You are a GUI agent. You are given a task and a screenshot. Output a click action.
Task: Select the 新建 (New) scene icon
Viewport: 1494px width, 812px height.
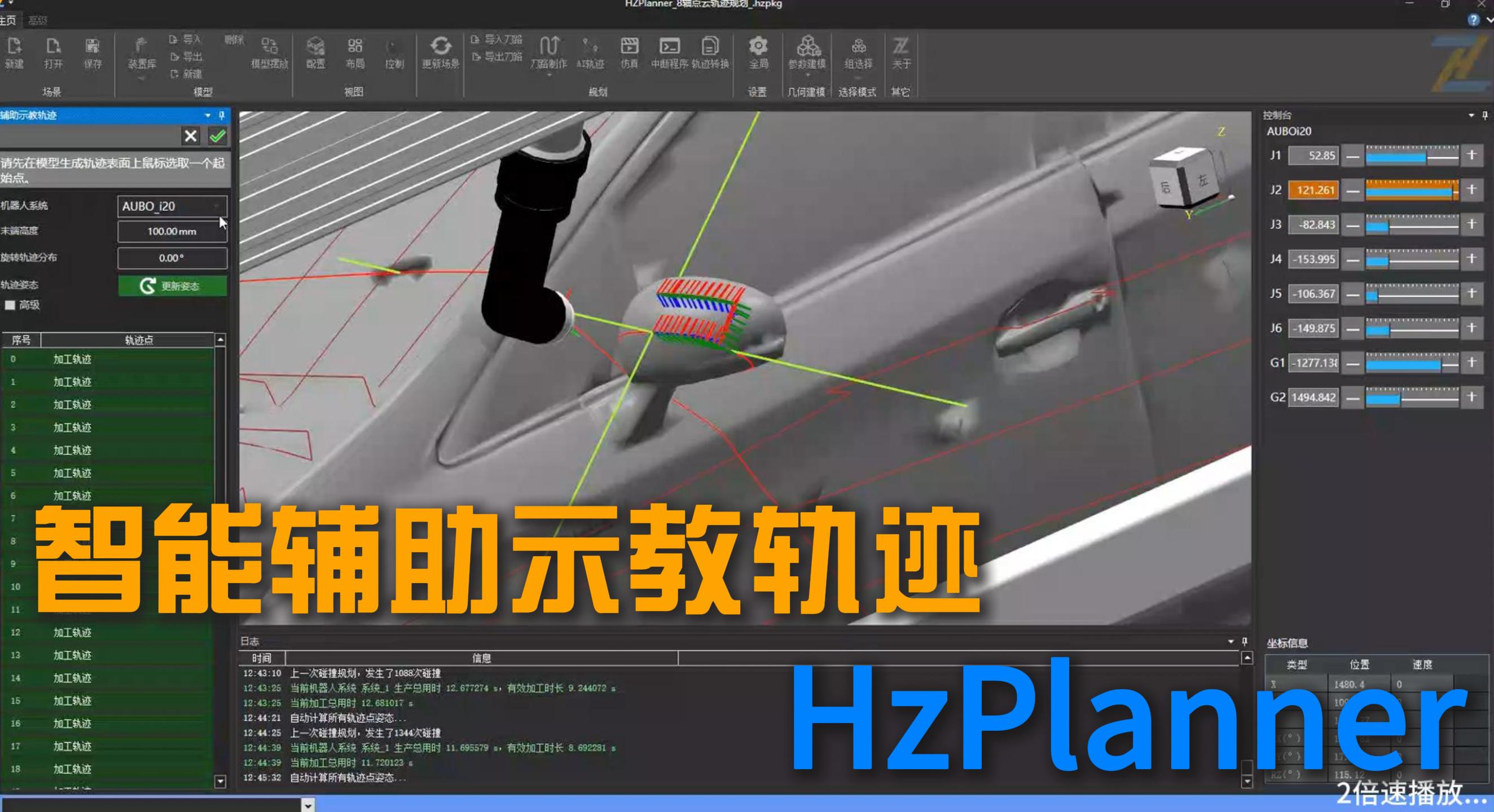pos(15,55)
